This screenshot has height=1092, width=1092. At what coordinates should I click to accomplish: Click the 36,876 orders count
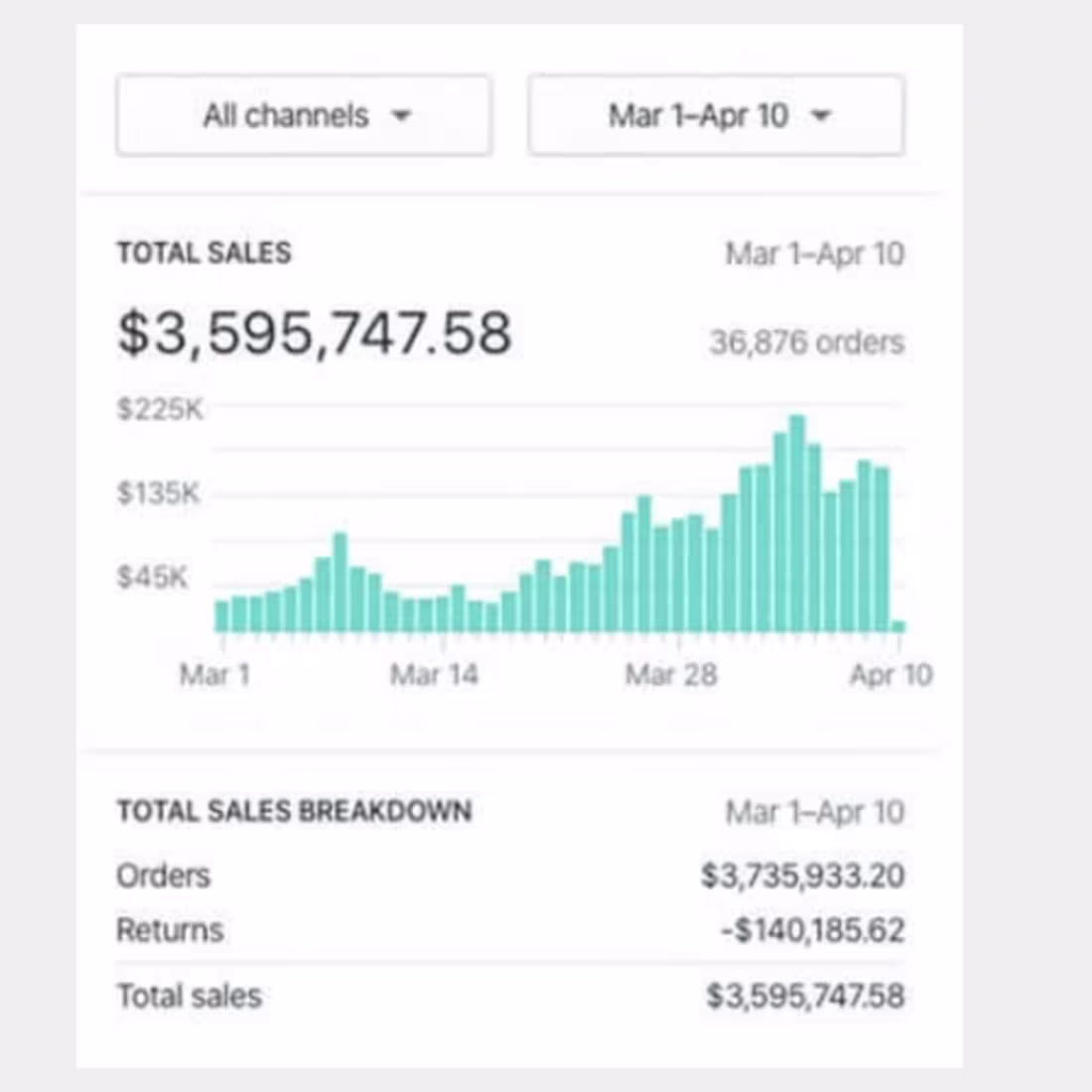(806, 342)
